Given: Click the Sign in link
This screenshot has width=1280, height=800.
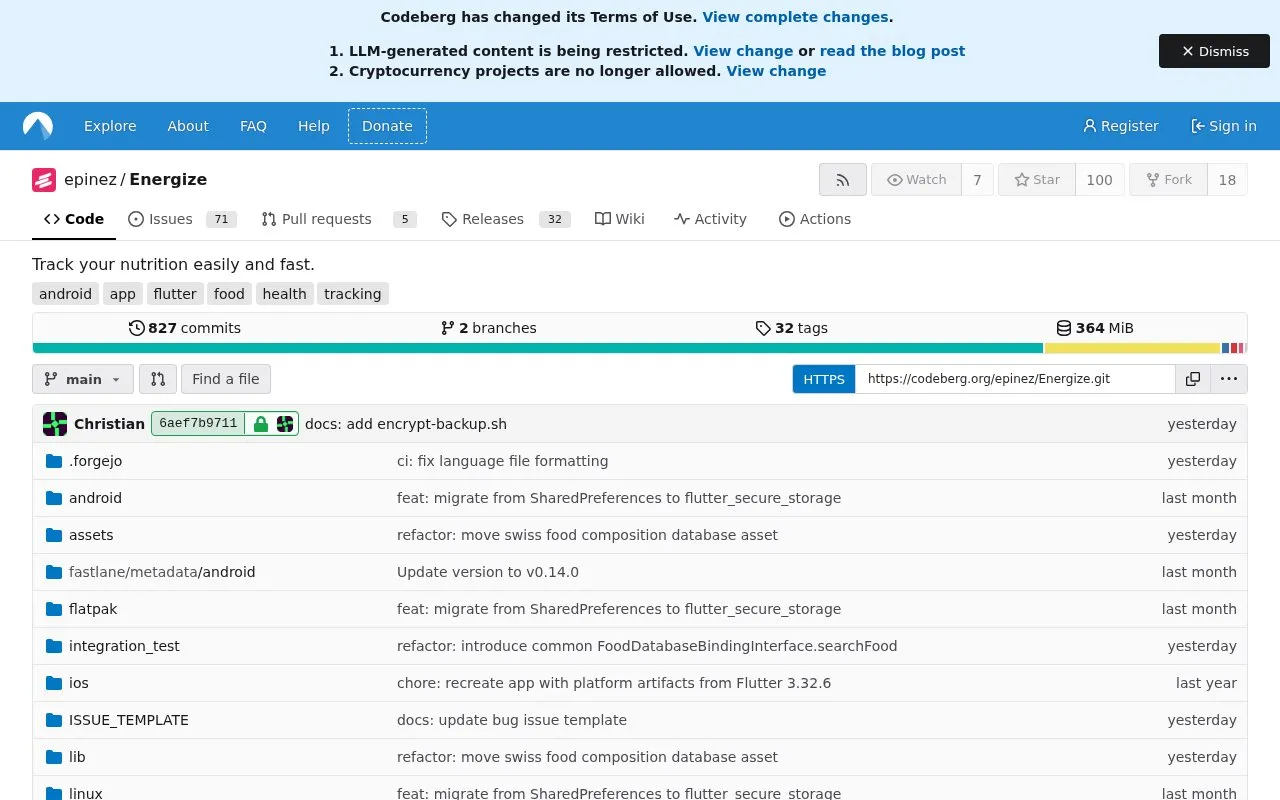Looking at the screenshot, I should click(1224, 126).
